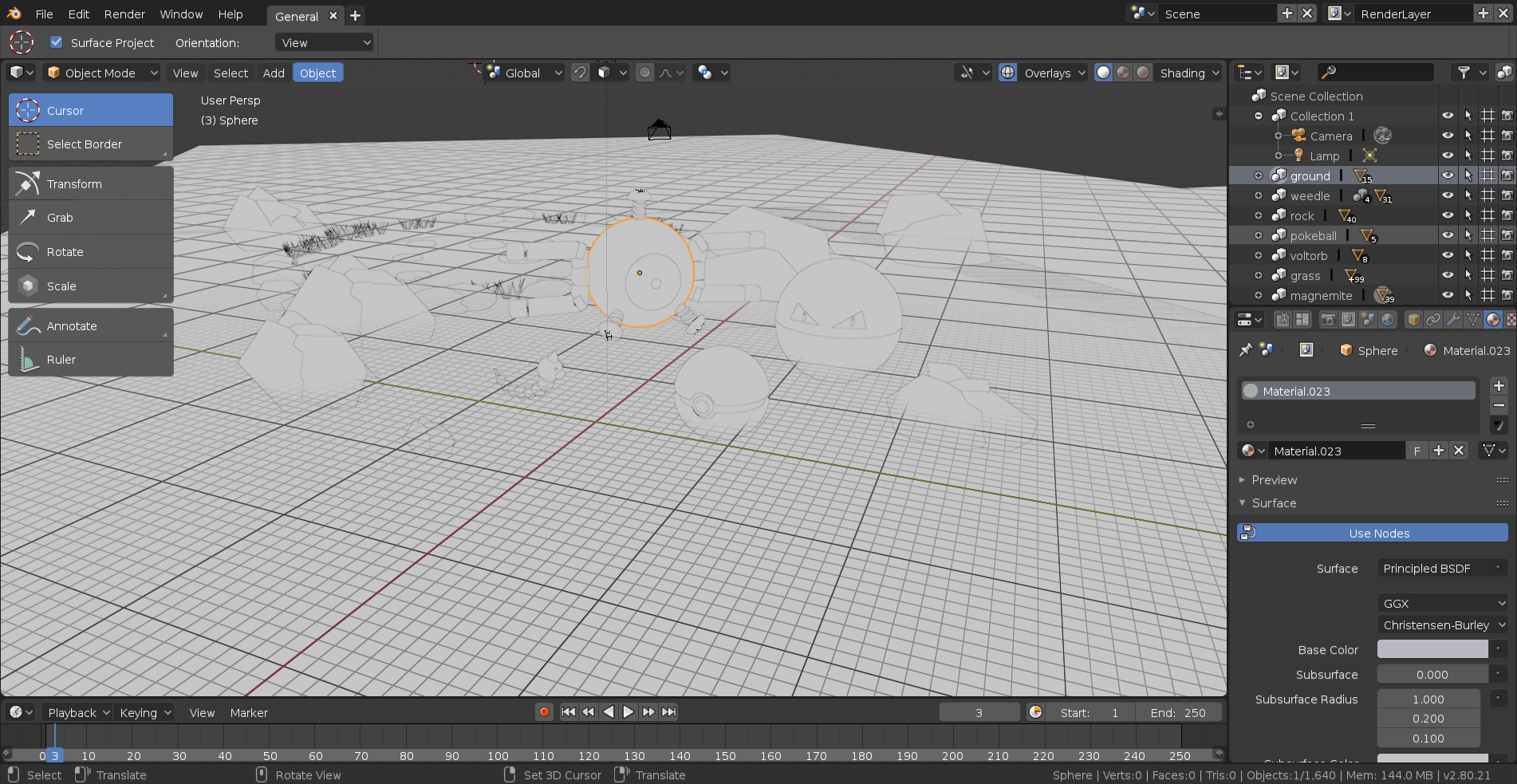The width and height of the screenshot is (1517, 784).
Task: Open the Window menu
Action: (181, 14)
